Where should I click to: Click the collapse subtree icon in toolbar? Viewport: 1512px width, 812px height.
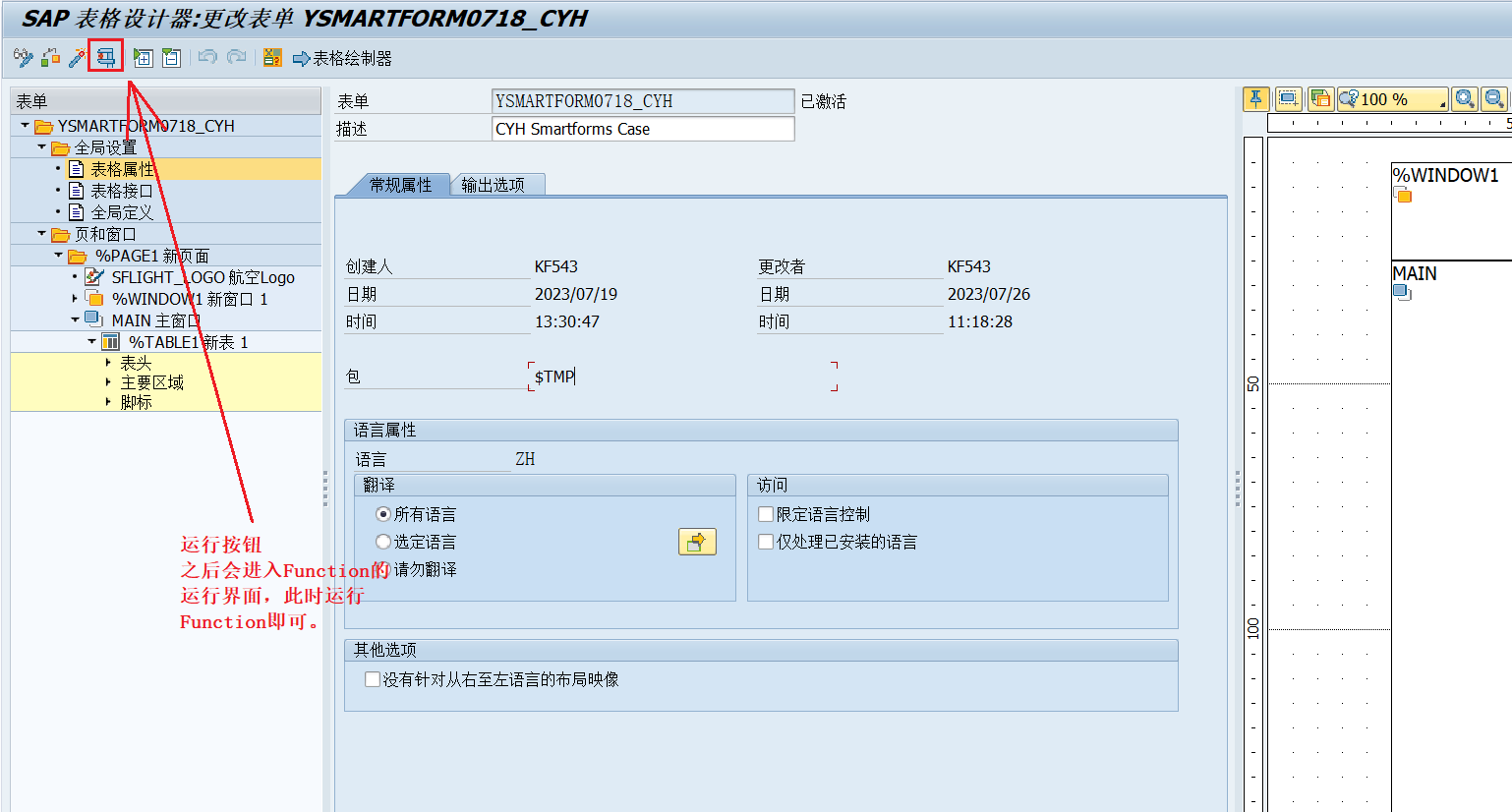click(x=171, y=58)
